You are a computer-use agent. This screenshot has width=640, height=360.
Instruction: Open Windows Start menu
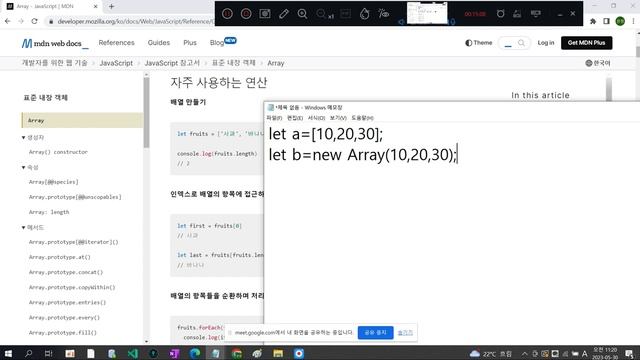[x=8, y=353]
